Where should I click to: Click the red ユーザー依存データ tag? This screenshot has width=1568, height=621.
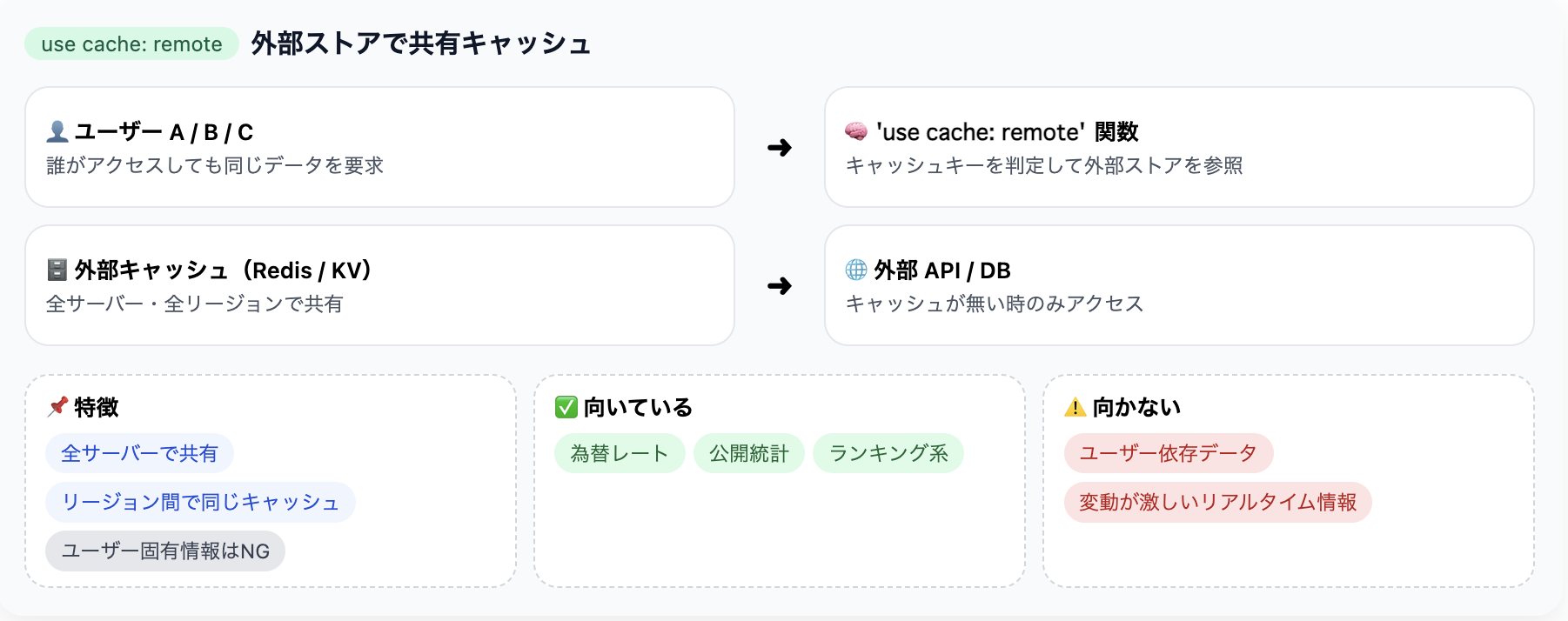coord(1168,453)
